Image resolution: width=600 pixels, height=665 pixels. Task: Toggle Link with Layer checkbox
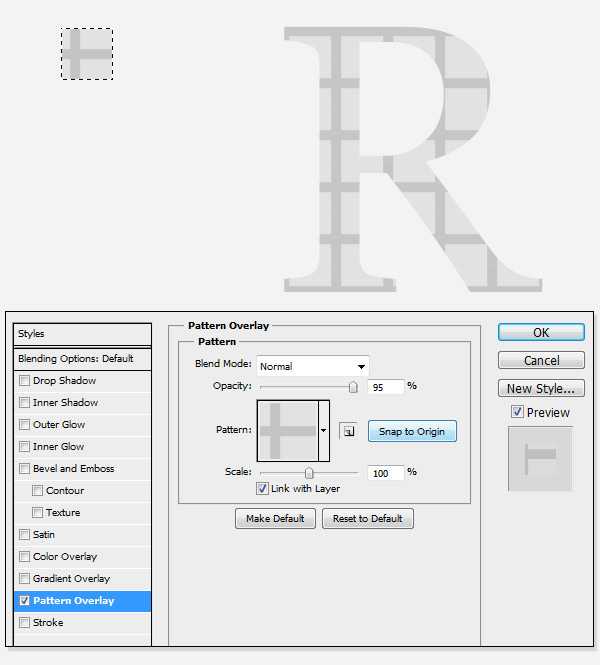[262, 489]
